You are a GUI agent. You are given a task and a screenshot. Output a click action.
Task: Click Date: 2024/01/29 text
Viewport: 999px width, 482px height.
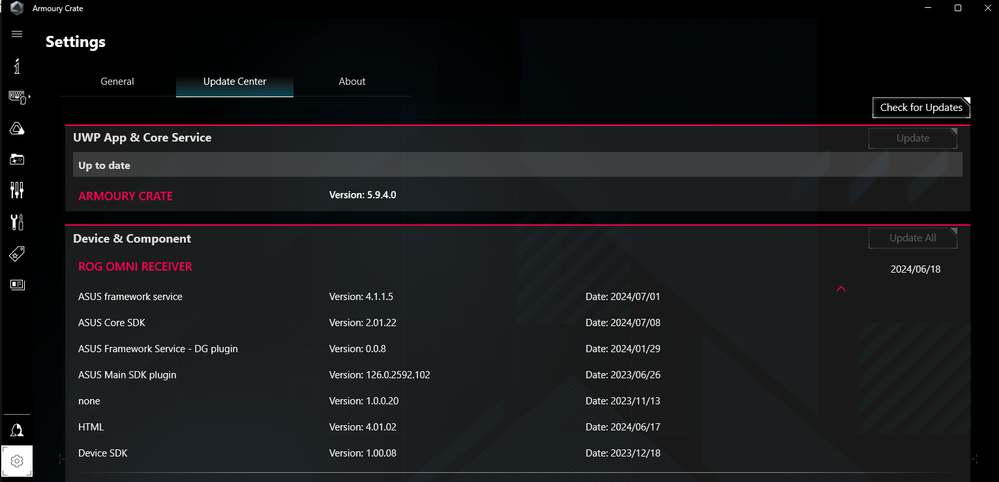623,349
